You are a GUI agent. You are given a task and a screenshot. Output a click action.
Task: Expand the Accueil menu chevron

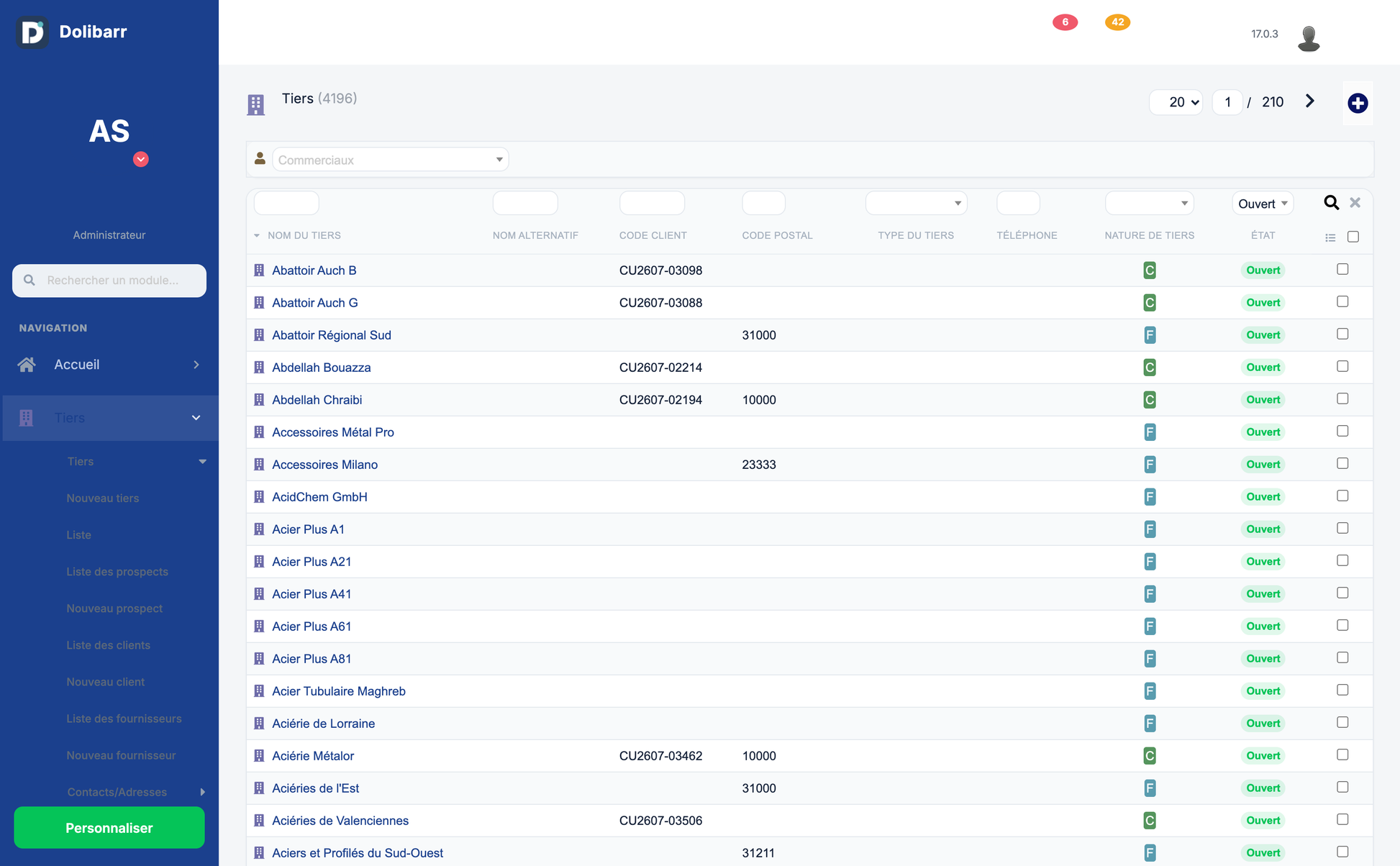[x=196, y=365]
